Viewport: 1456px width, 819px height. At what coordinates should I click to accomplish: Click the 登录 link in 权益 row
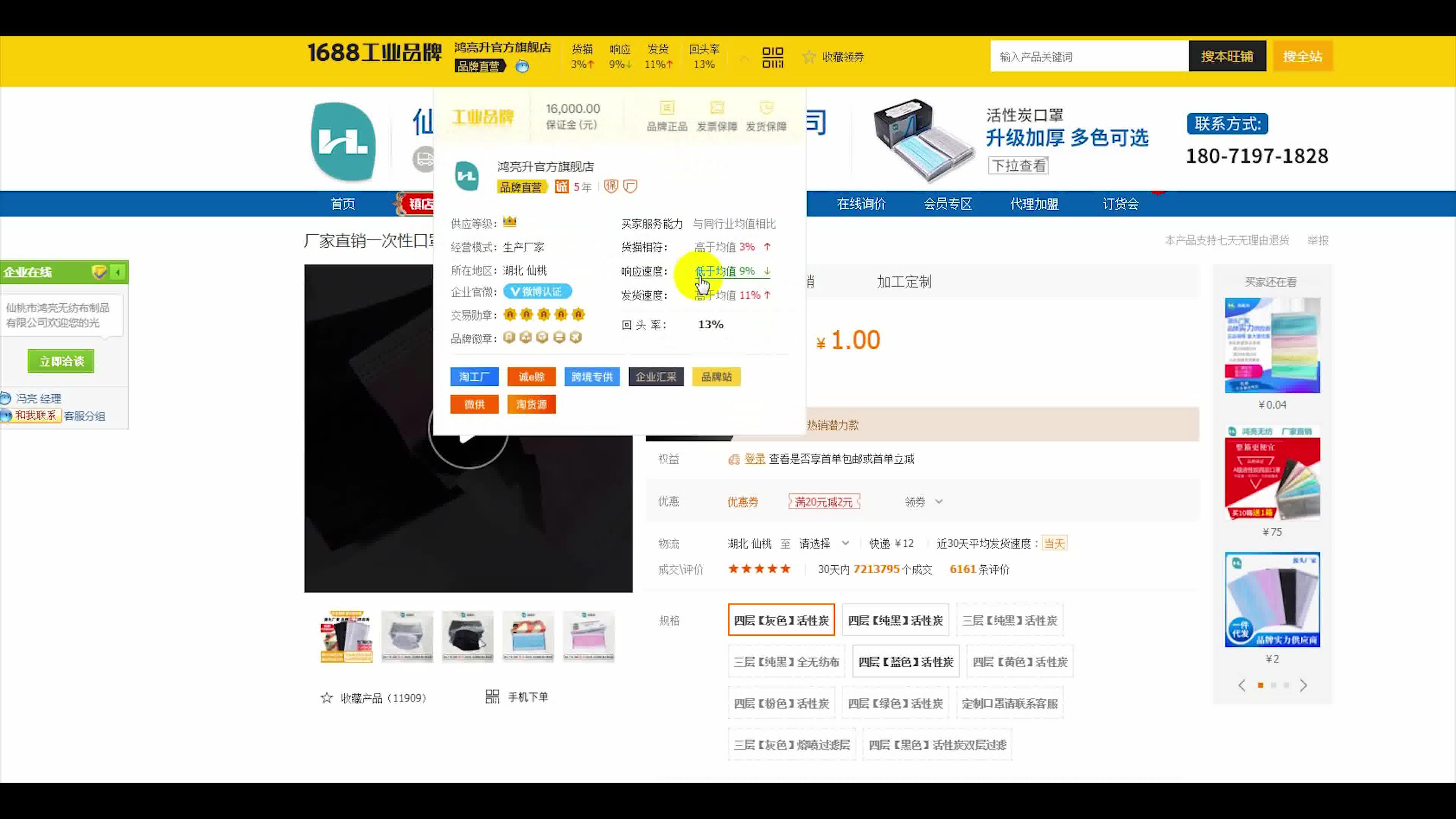[x=755, y=459]
